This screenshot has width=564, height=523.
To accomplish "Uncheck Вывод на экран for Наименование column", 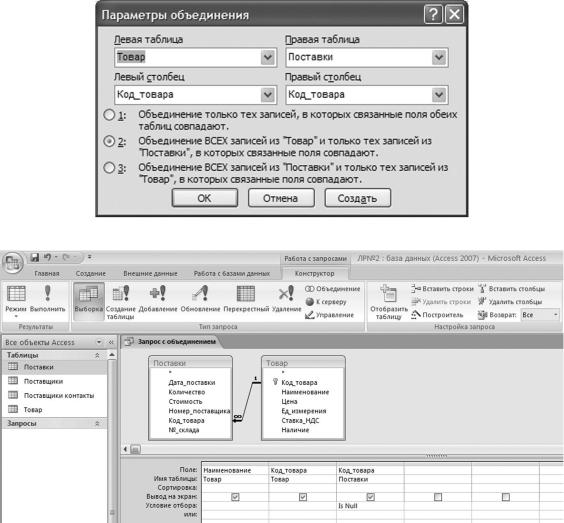I will coord(235,497).
